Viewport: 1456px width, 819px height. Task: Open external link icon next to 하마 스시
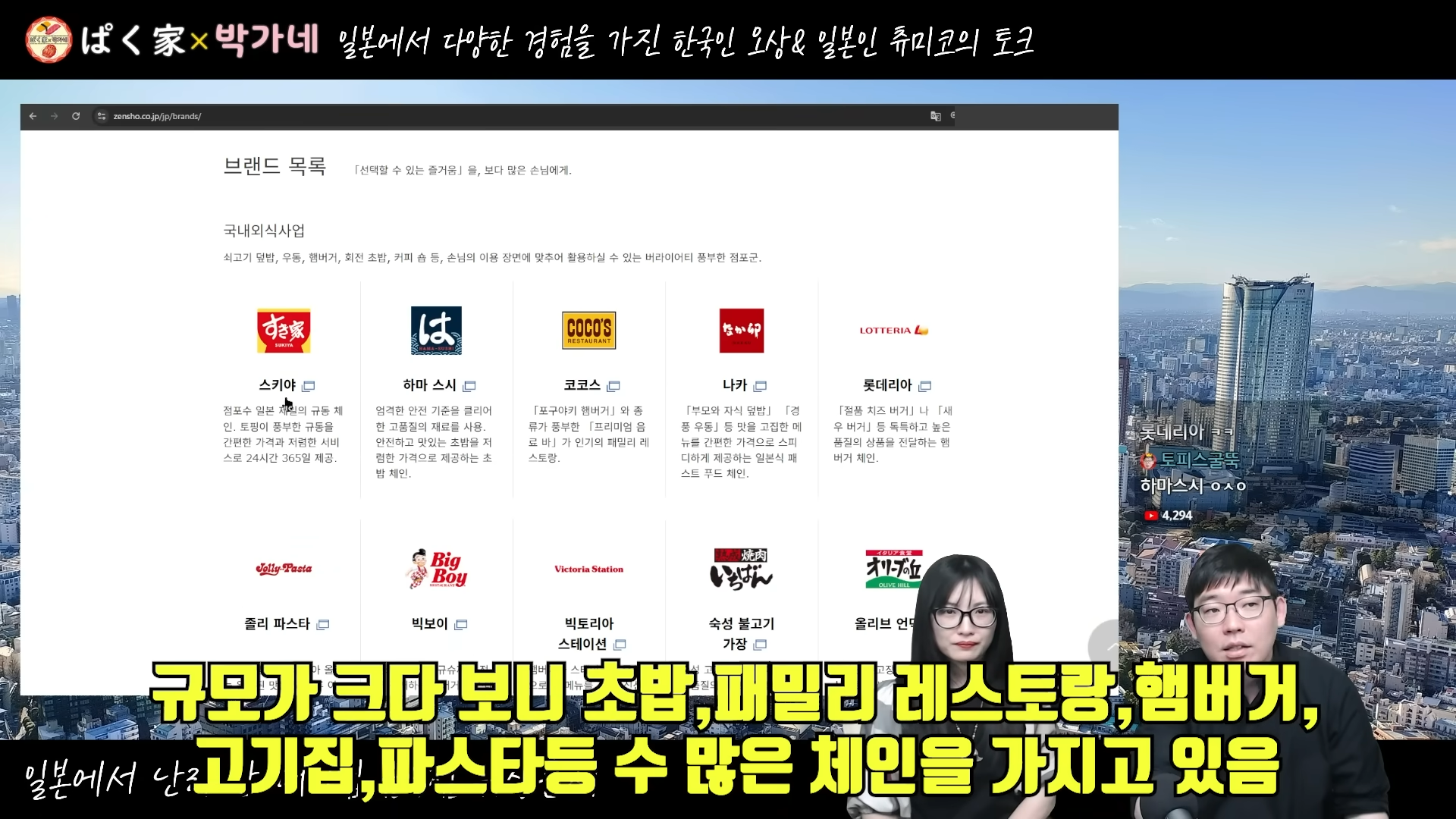(469, 386)
